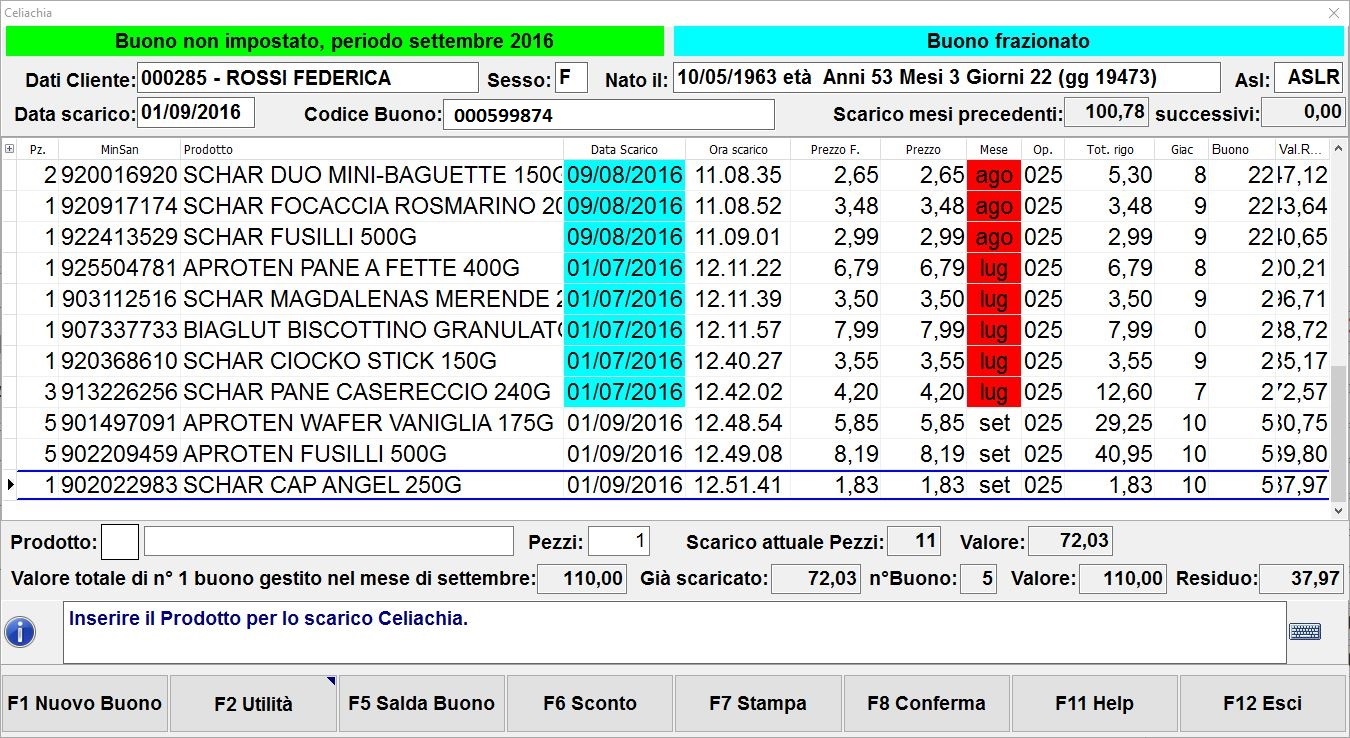The width and height of the screenshot is (1350, 738).
Task: Sort by Data Scarico column header
Action: click(624, 149)
